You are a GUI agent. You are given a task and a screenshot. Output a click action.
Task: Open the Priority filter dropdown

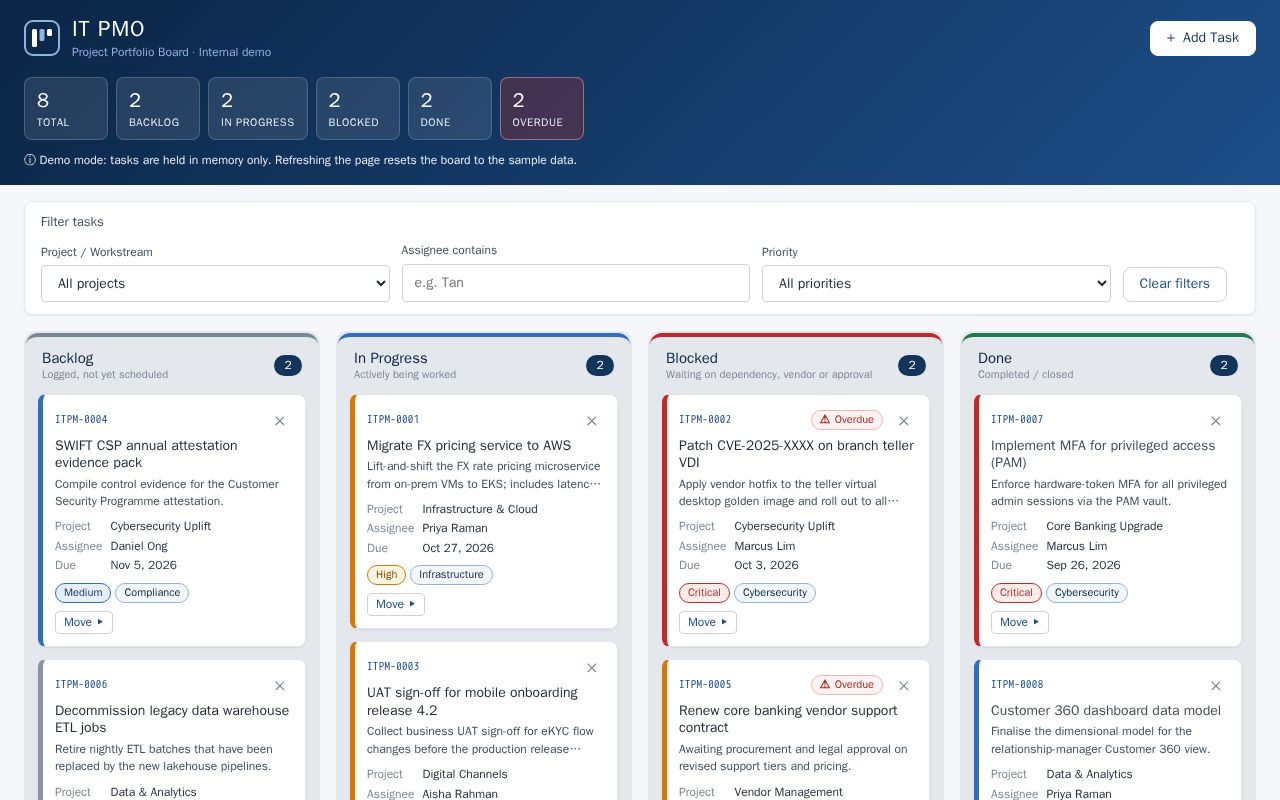pyautogui.click(x=936, y=283)
